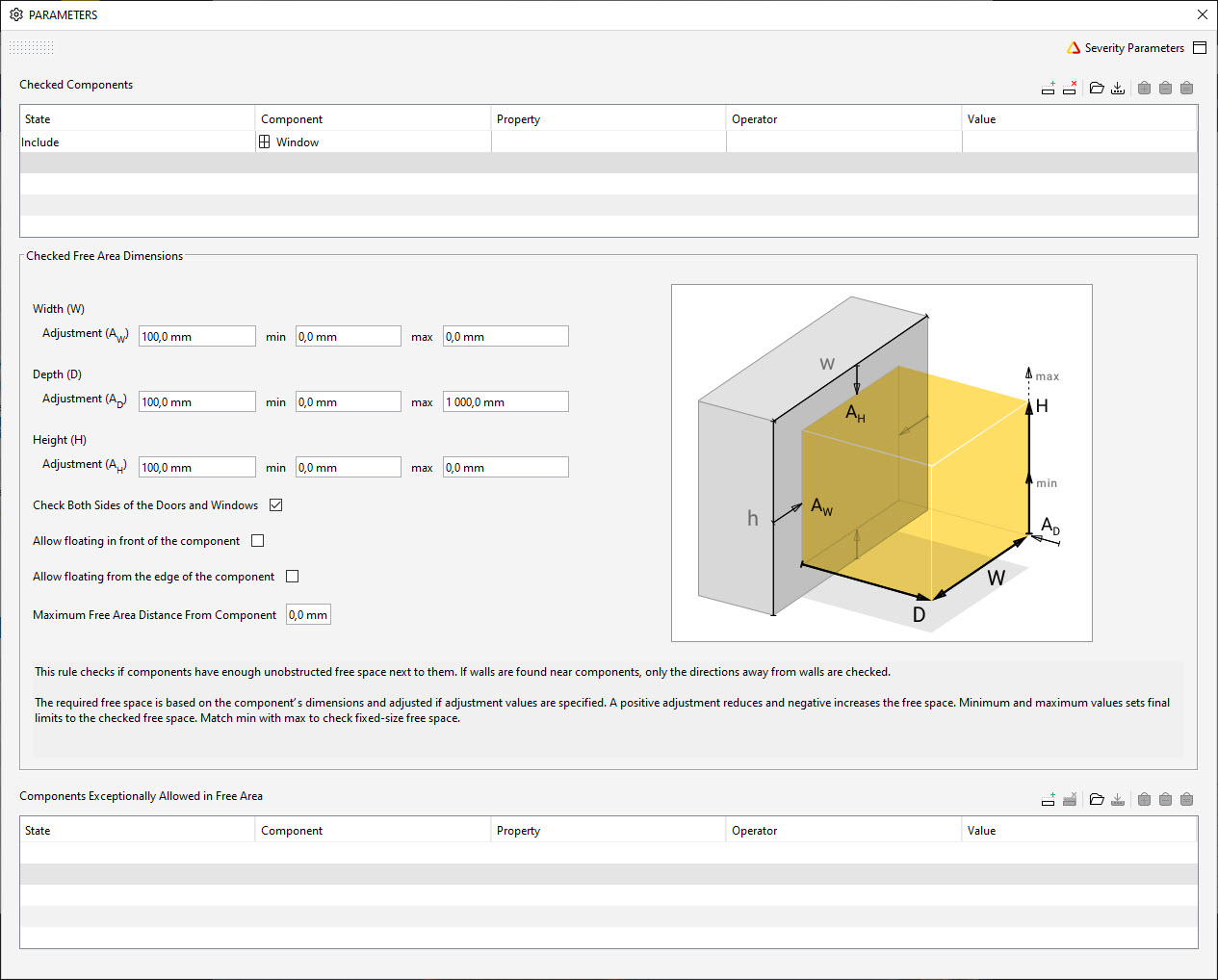Click Width max value field
Image resolution: width=1218 pixels, height=980 pixels.
coord(505,336)
